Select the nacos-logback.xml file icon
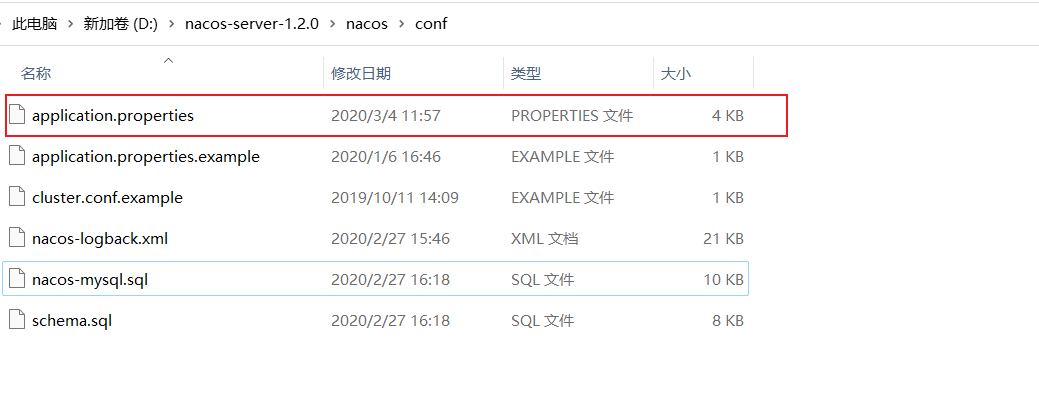The width and height of the screenshot is (1039, 402). pyautogui.click(x=18, y=238)
